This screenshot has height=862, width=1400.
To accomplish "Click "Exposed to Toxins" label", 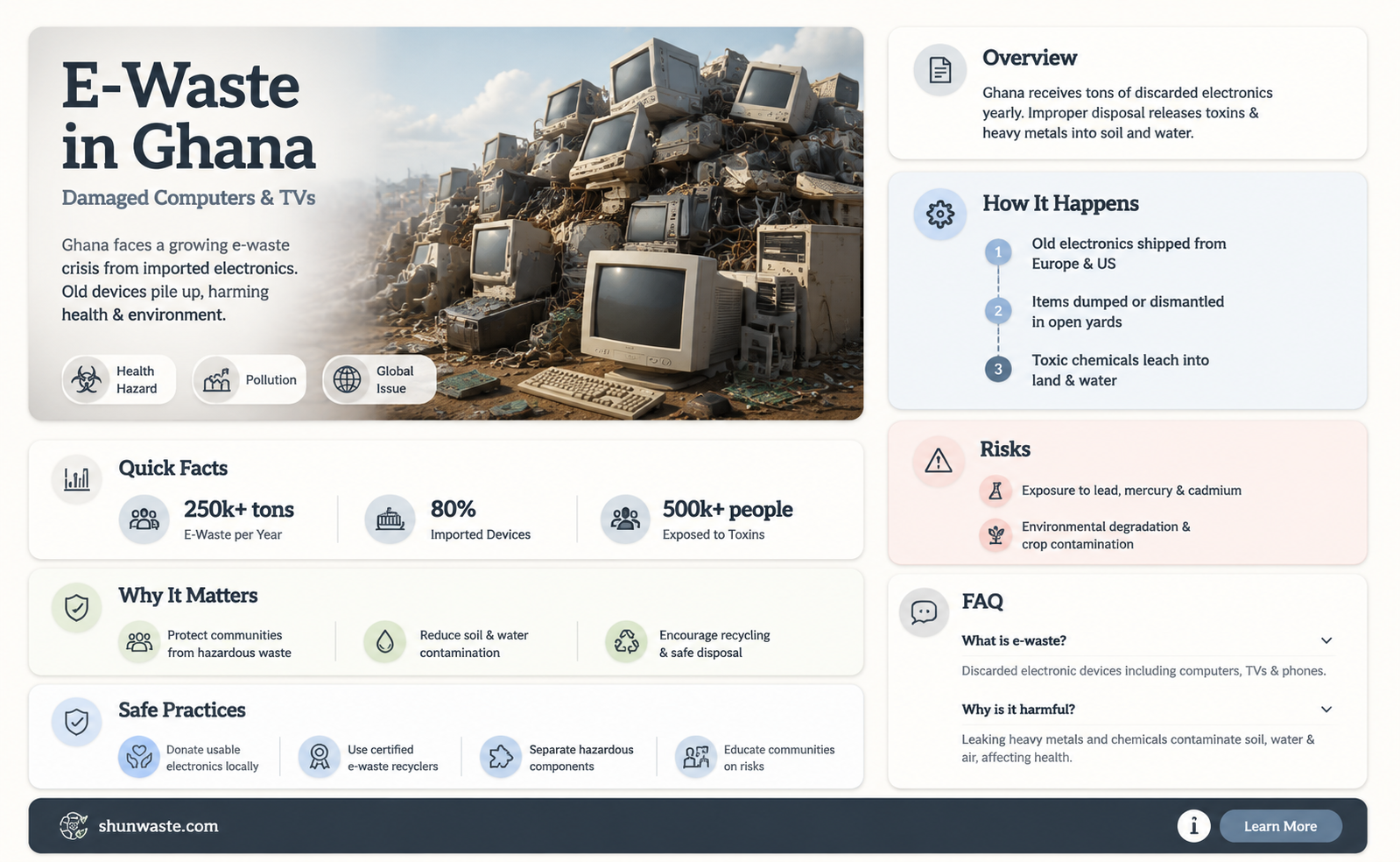I will point(713,534).
